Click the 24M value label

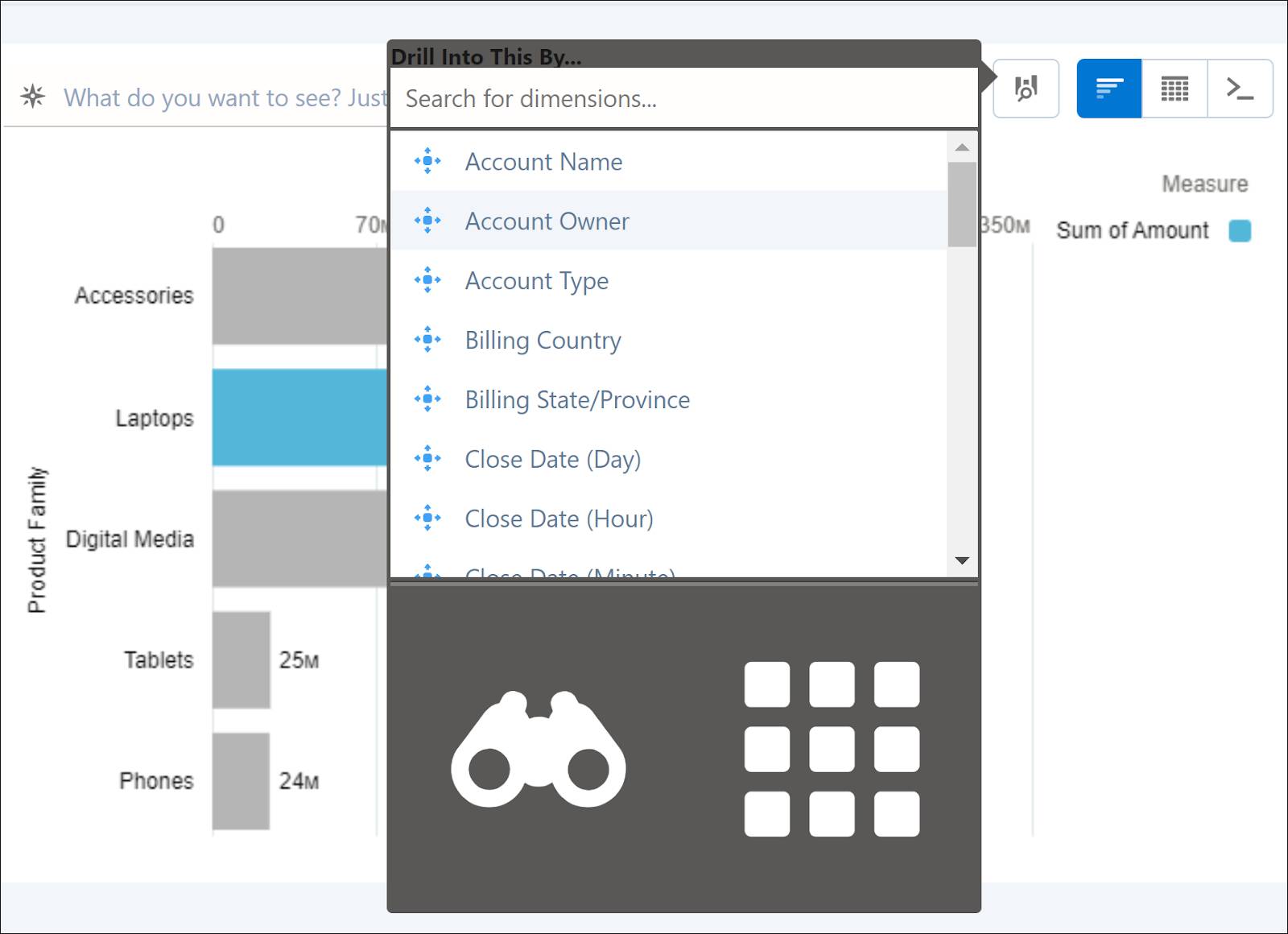299,781
